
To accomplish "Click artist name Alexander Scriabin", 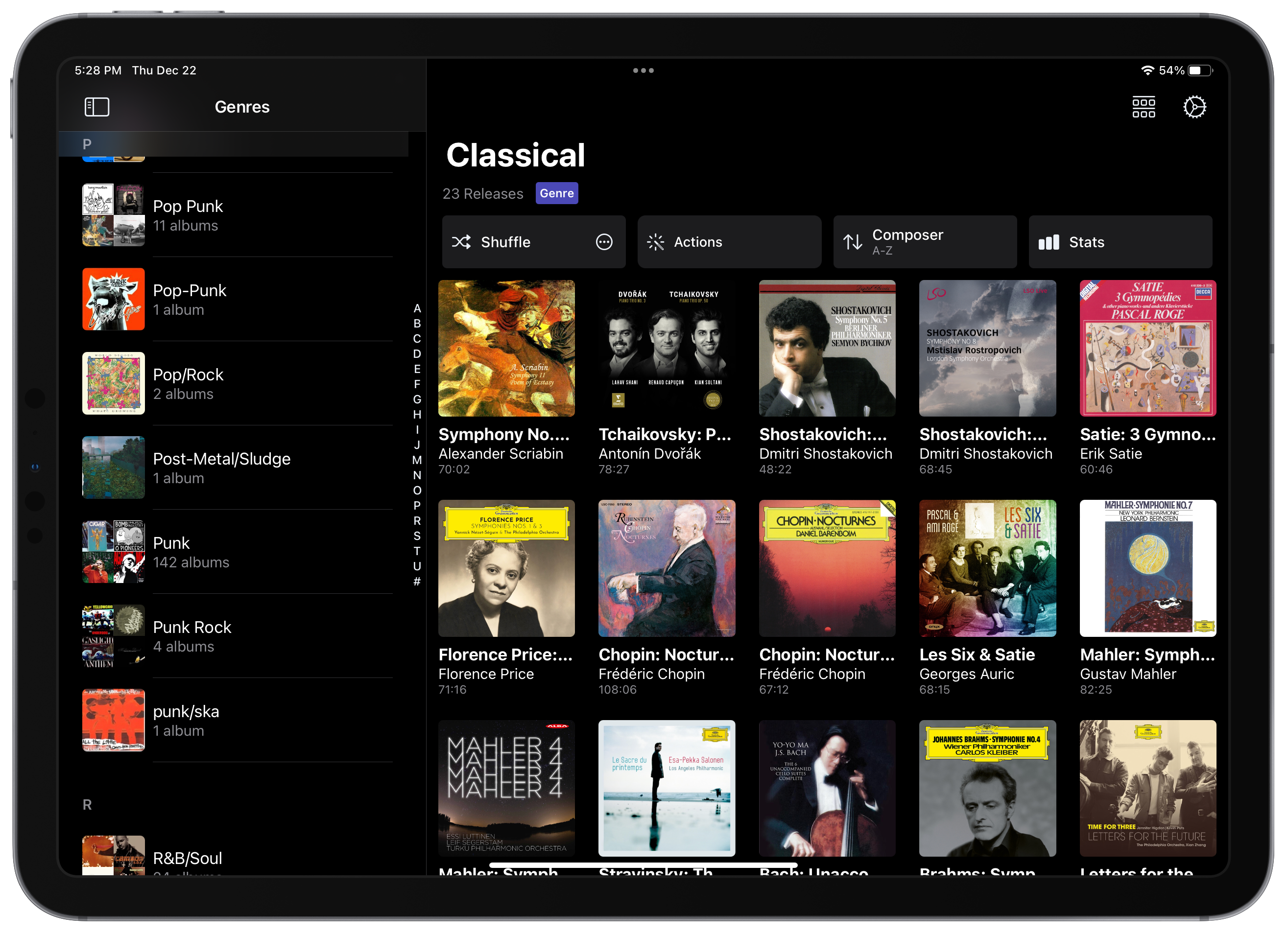I will pyautogui.click(x=501, y=454).
